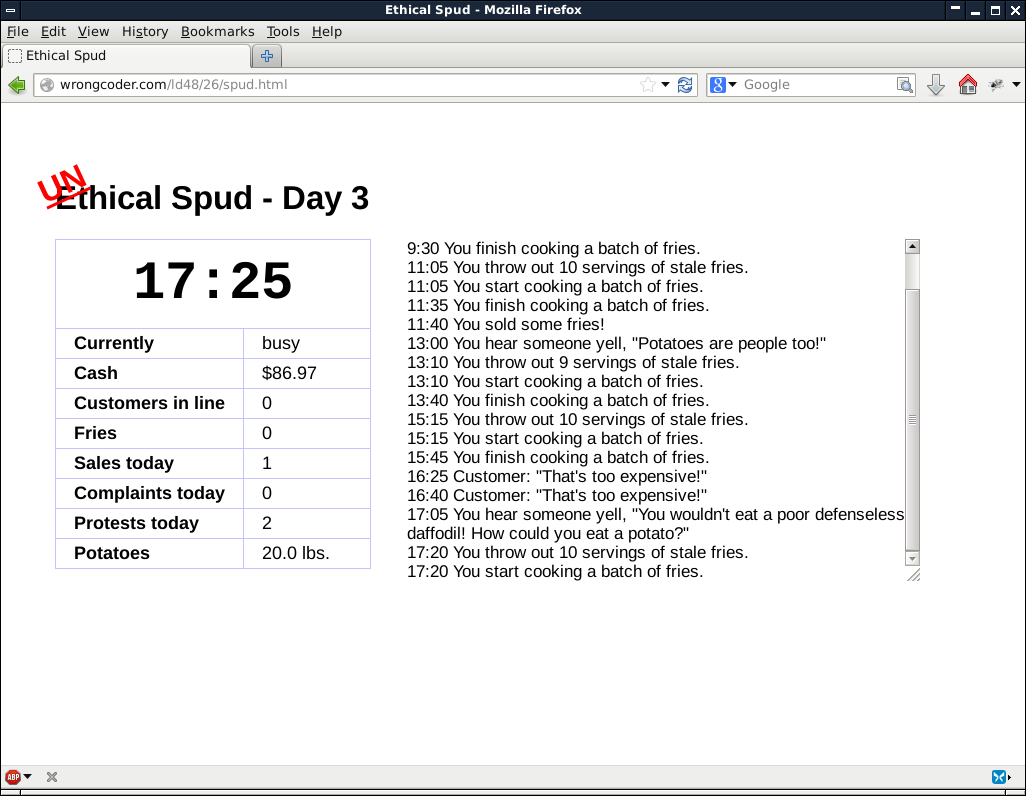Open the search engine selector dropdown

[x=732, y=84]
